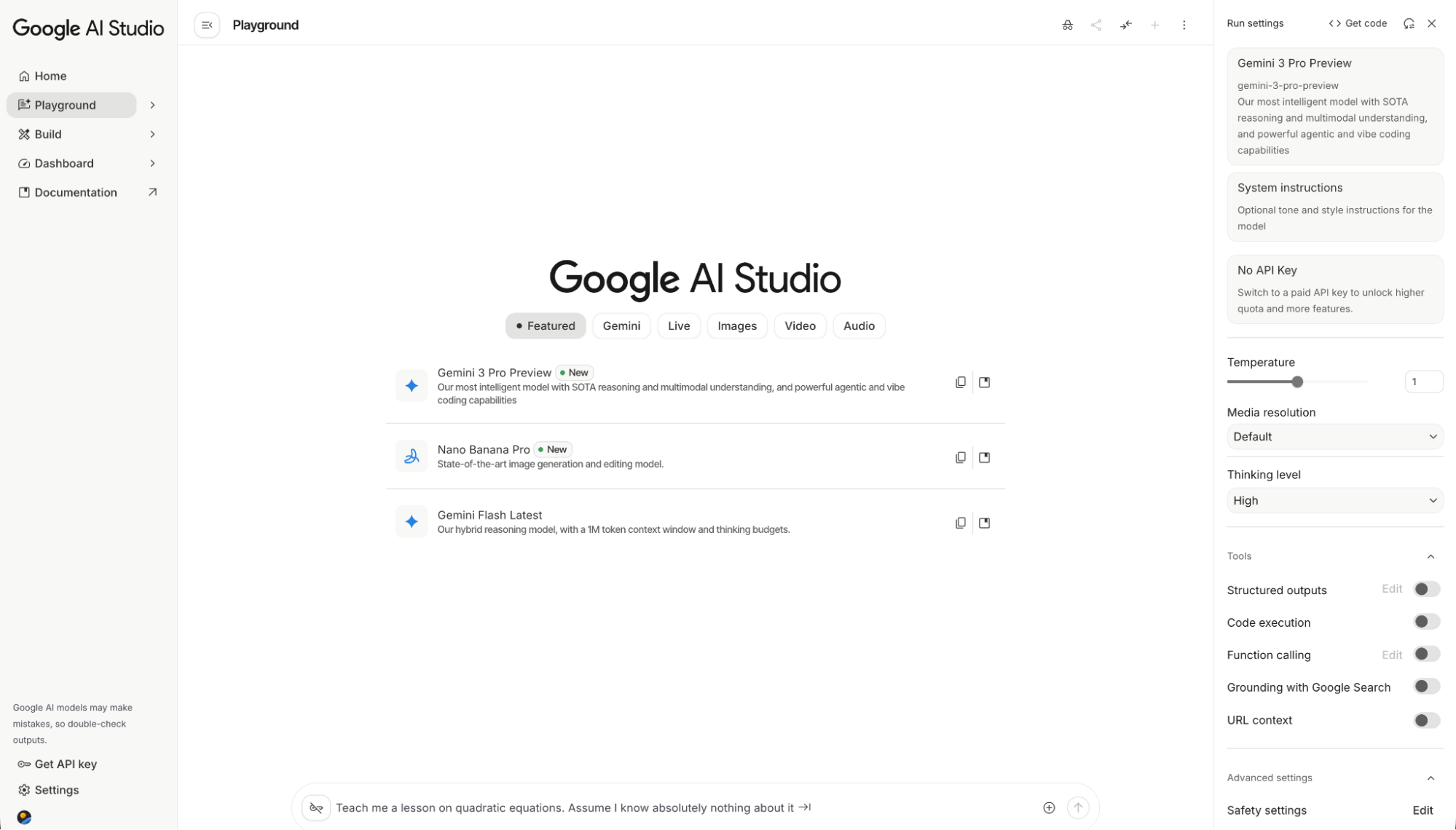Collapse the Tools section
Screen dimensions: 1456x830
pyautogui.click(x=1429, y=556)
